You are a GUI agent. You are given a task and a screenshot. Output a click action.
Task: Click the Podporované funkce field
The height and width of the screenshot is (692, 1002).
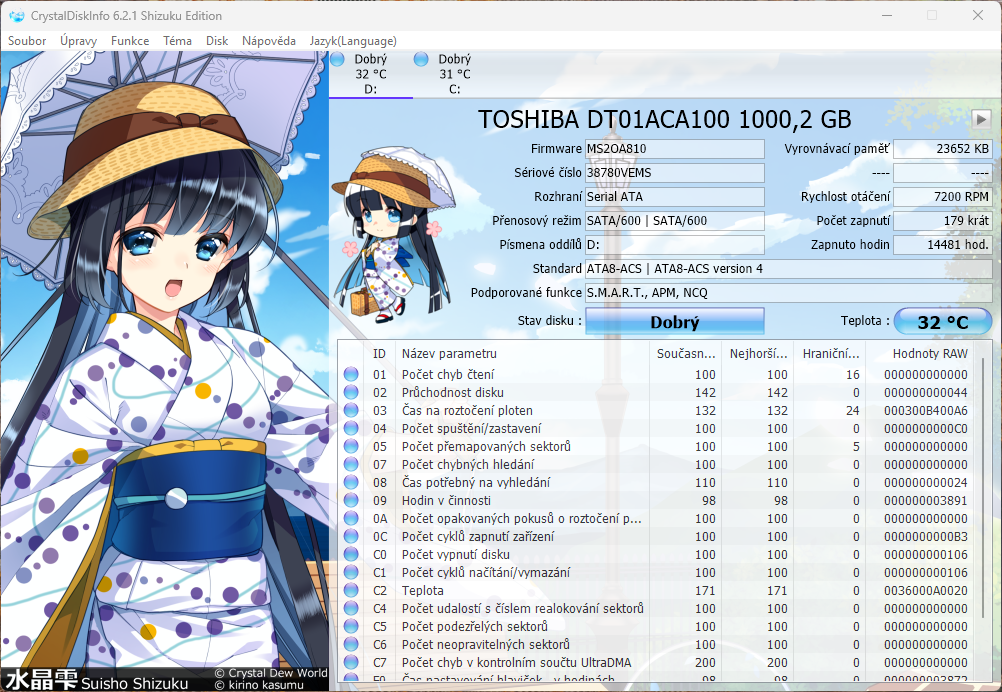(x=789, y=293)
